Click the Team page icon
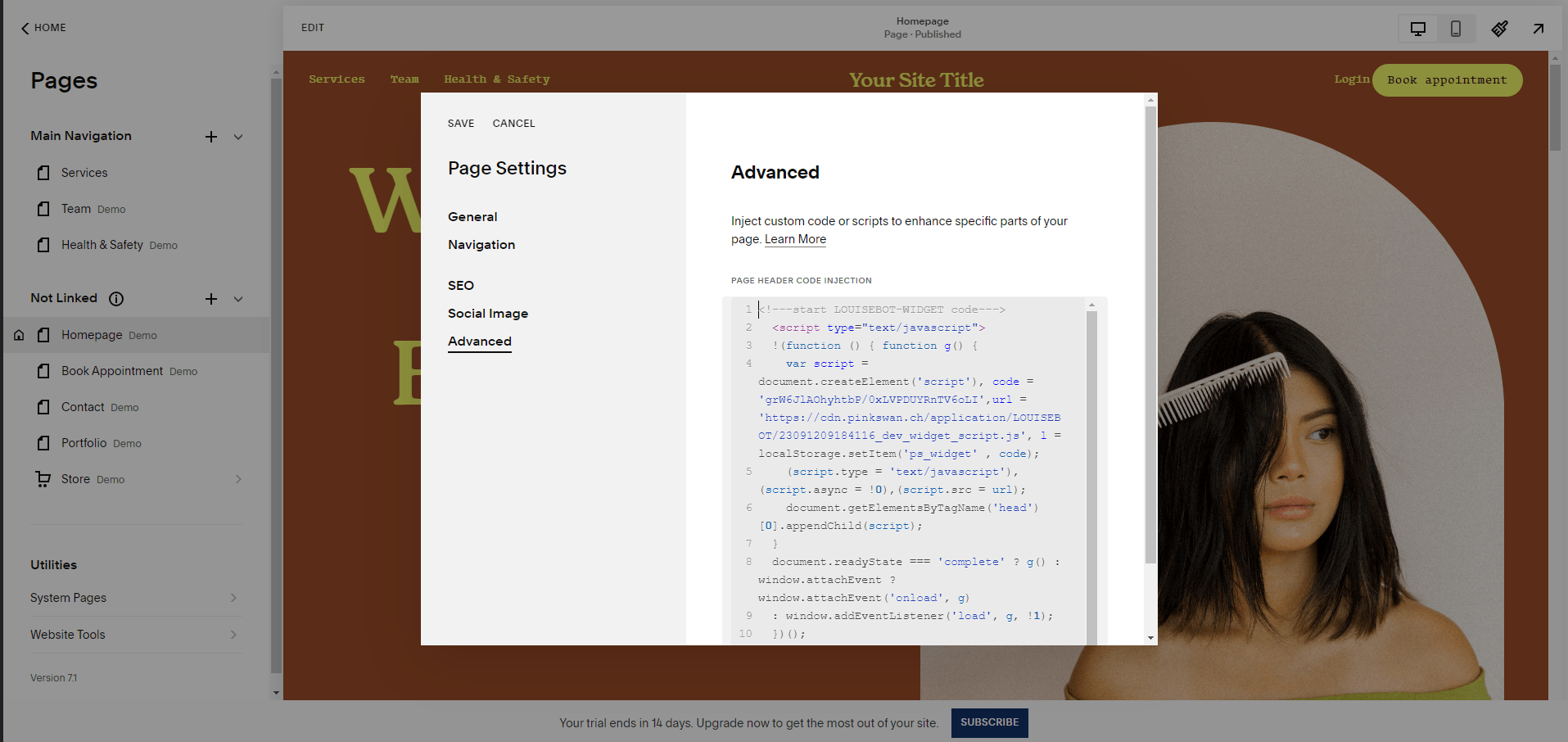This screenshot has height=742, width=1568. (43, 209)
